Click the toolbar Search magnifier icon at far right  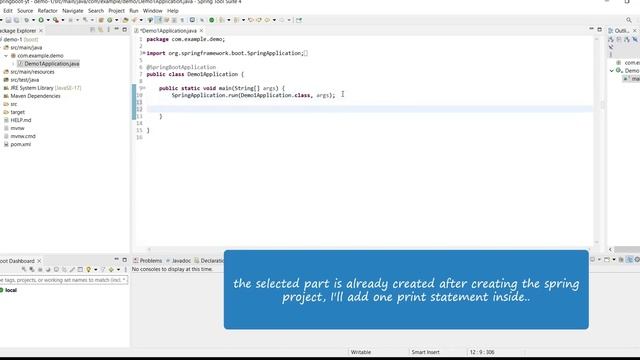point(629,20)
